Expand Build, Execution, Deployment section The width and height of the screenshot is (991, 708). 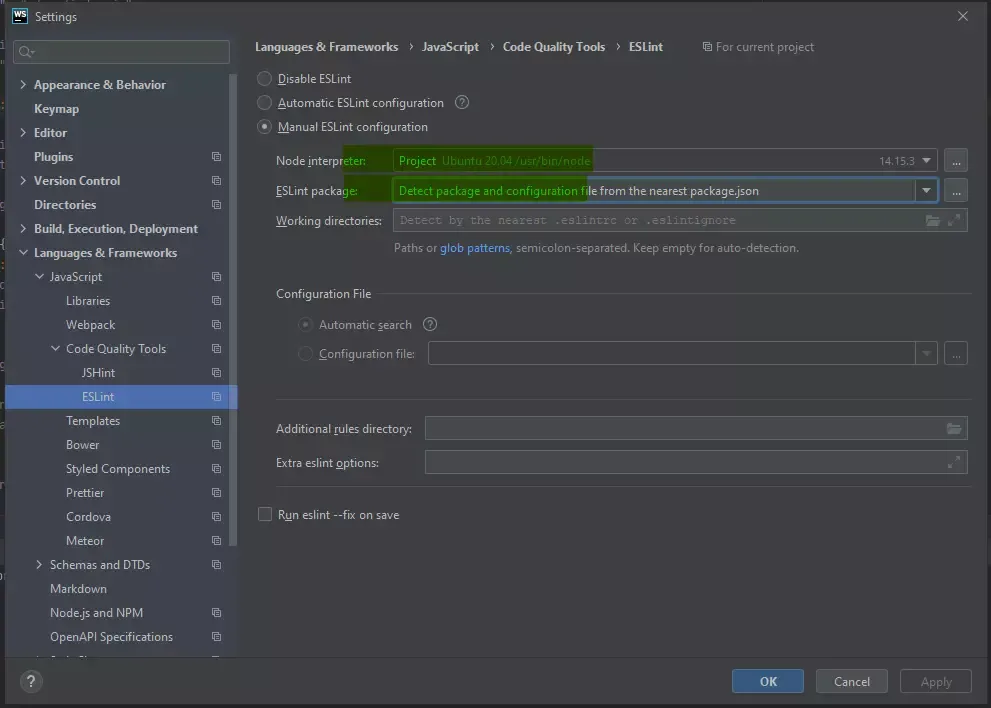pos(23,229)
